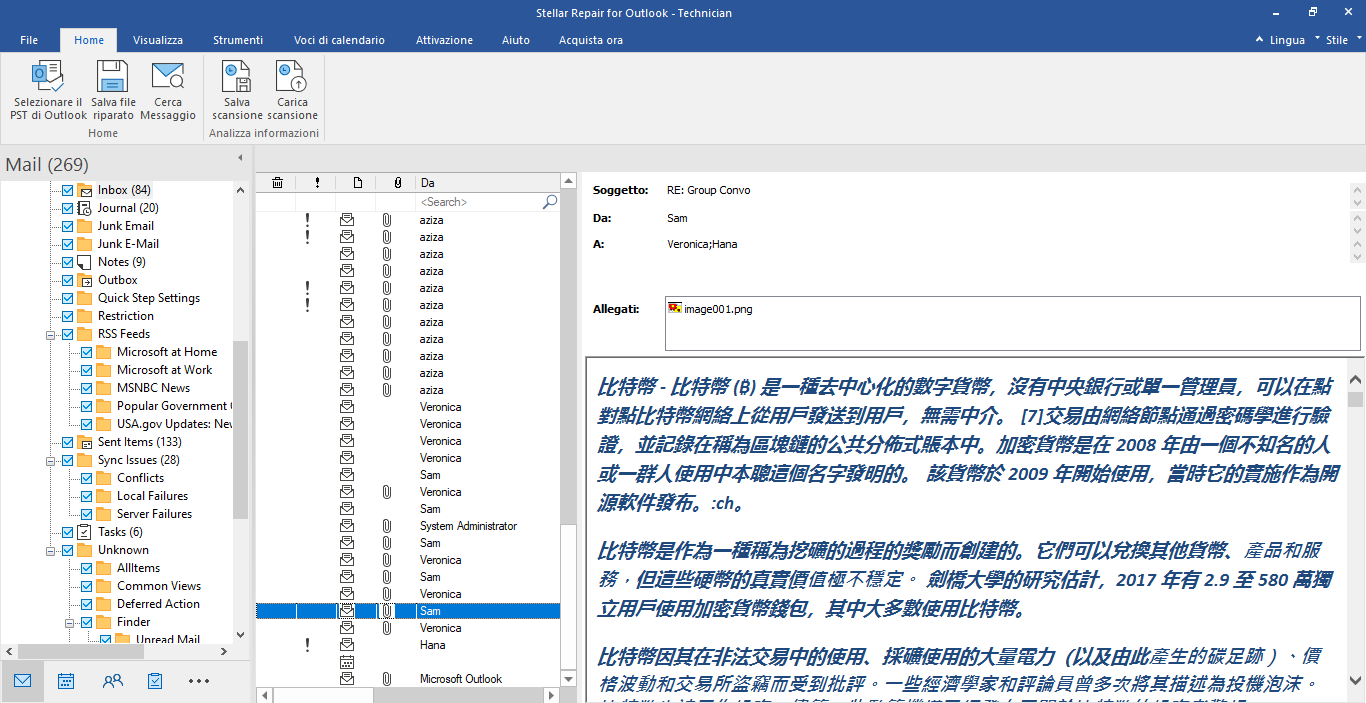This screenshot has width=1366, height=703.
Task: Select the Sent Items (133) folder
Action: tap(140, 442)
